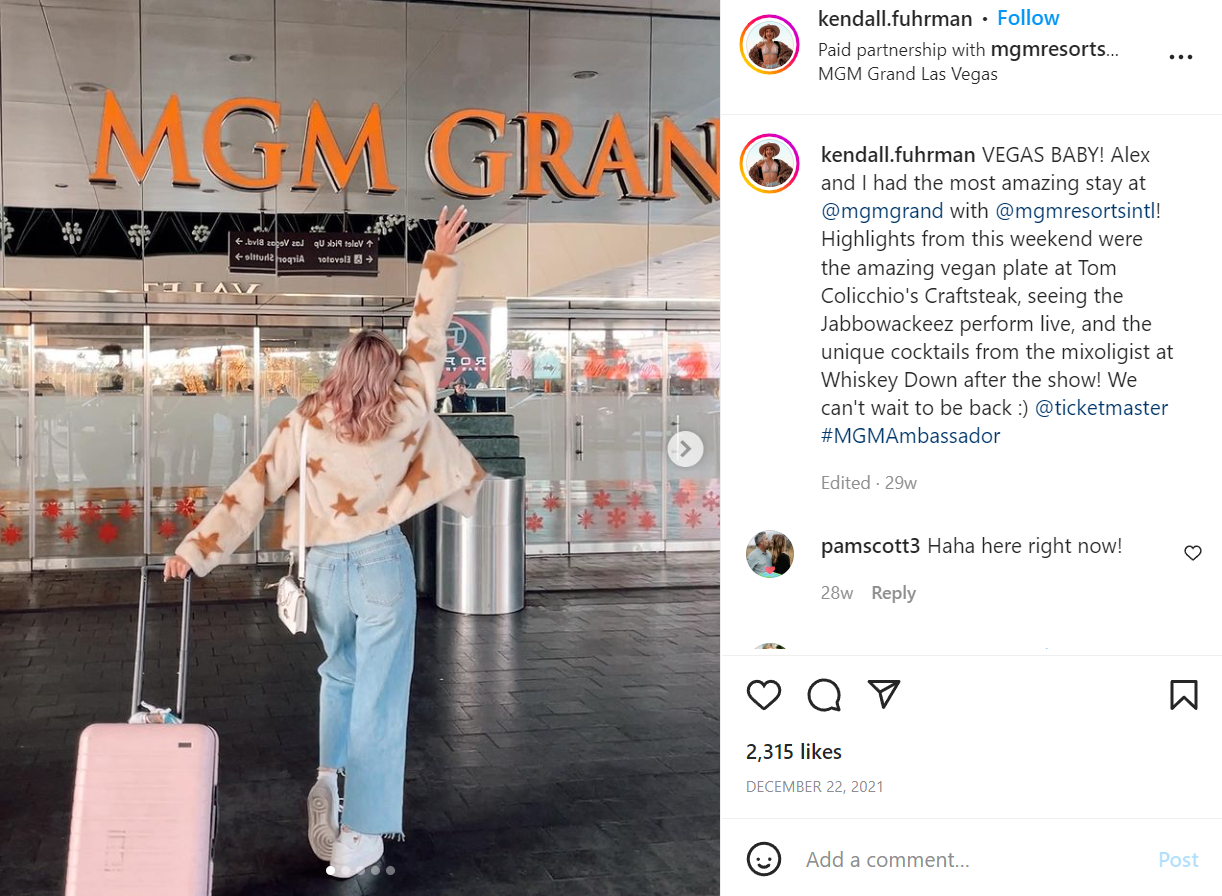Reply to pamscott3's comment

pyautogui.click(x=893, y=593)
